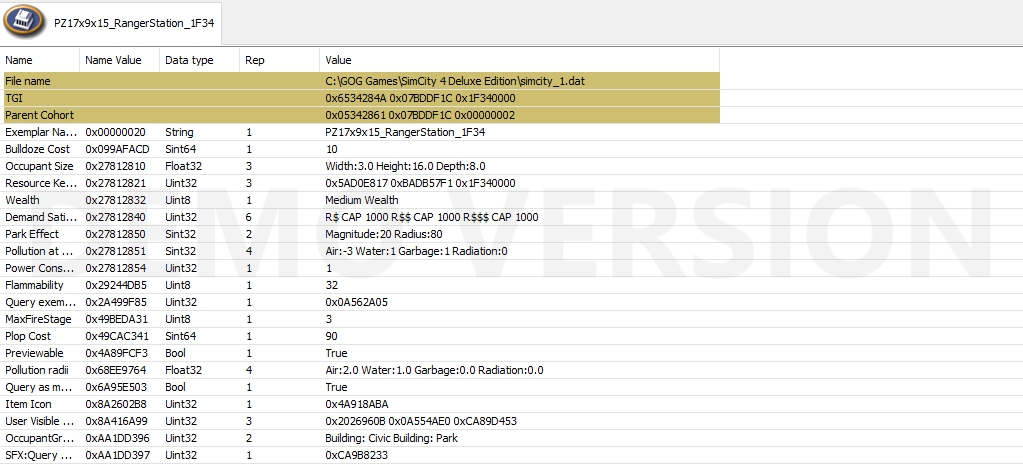Select the Wealth property row
The height and width of the screenshot is (464, 1023).
(361, 200)
